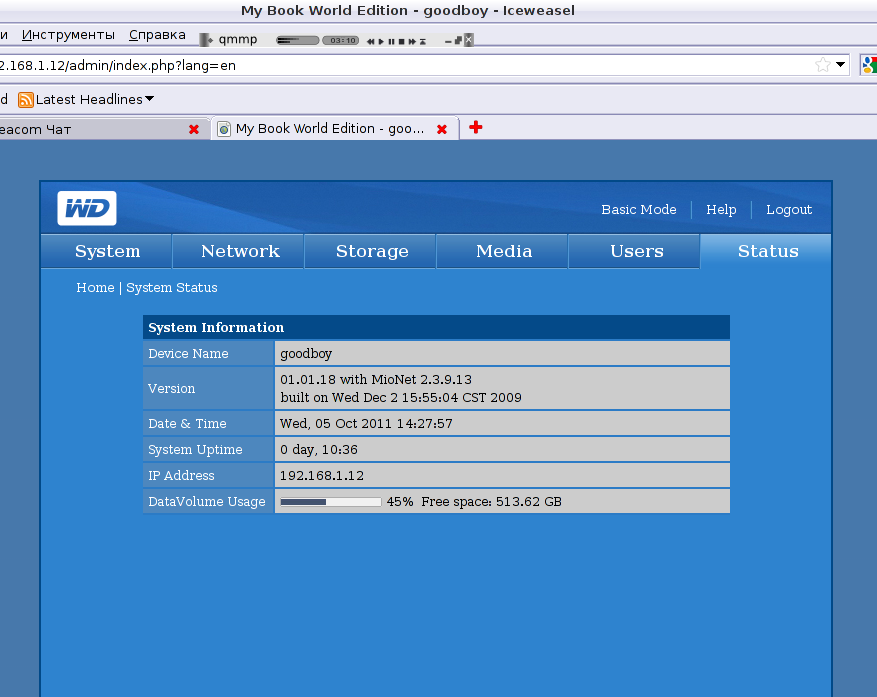Click the System Uptime label

click(x=195, y=450)
